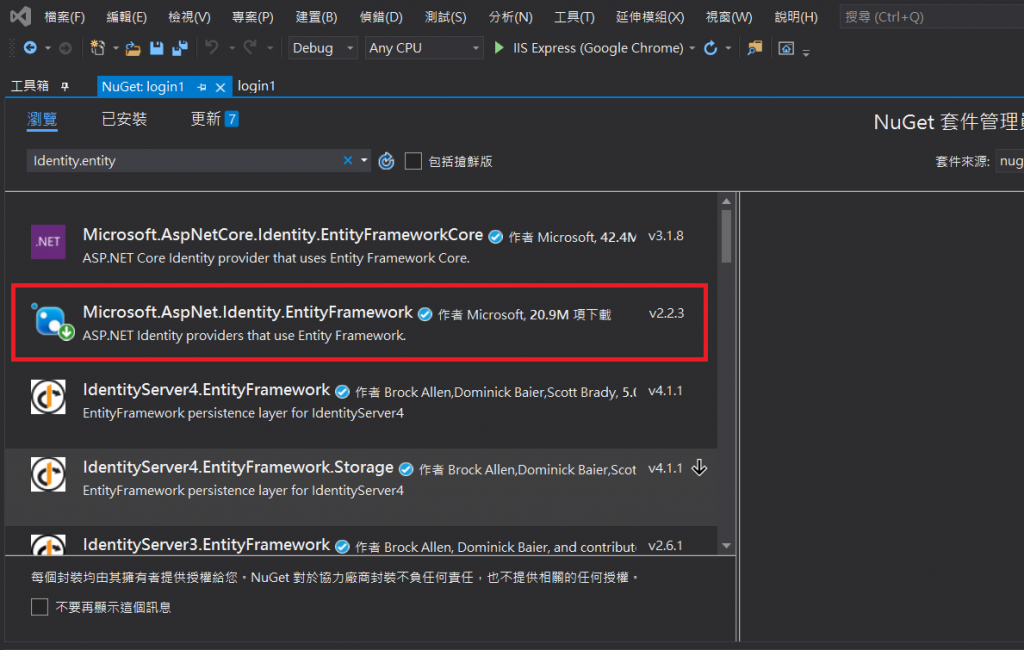Expand the search history dropdown arrow
The image size is (1024, 650).
coord(364,160)
